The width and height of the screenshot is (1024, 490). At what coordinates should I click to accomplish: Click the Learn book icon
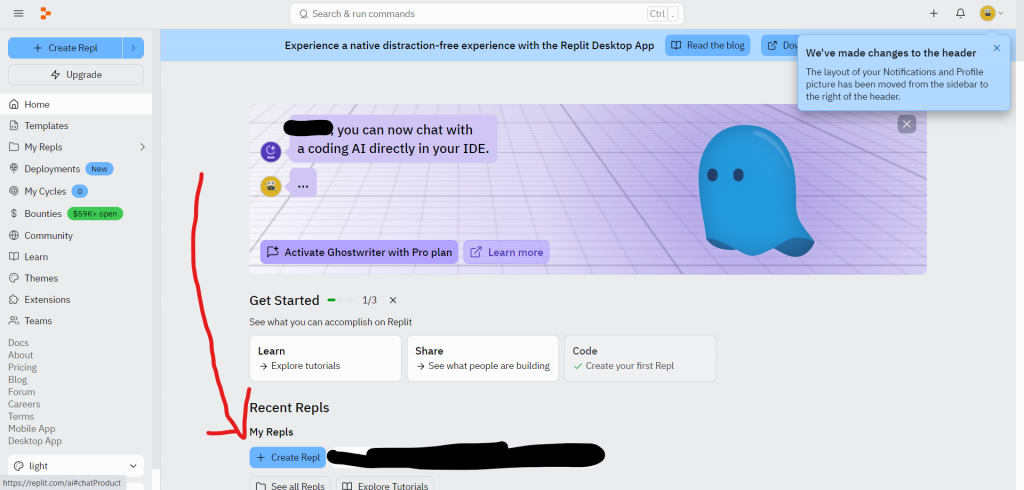(14, 257)
